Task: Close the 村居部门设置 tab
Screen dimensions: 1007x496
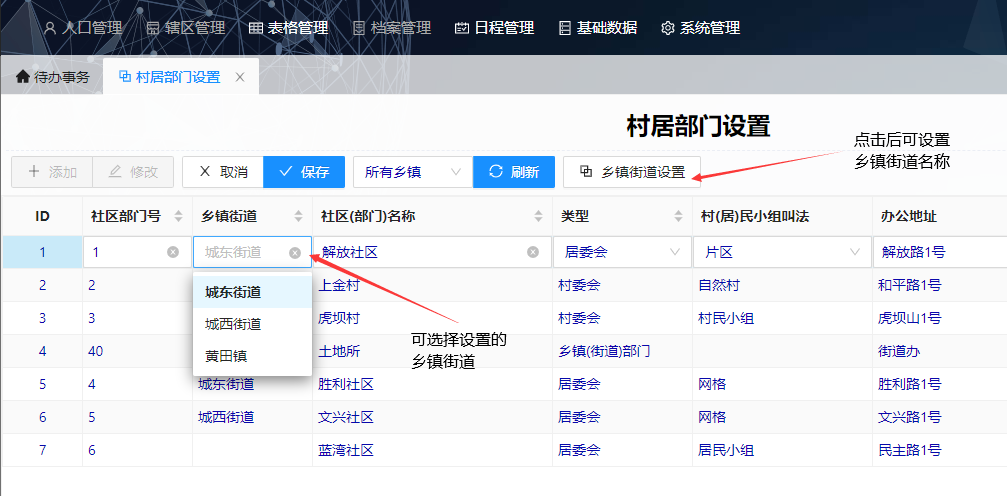Action: point(240,77)
